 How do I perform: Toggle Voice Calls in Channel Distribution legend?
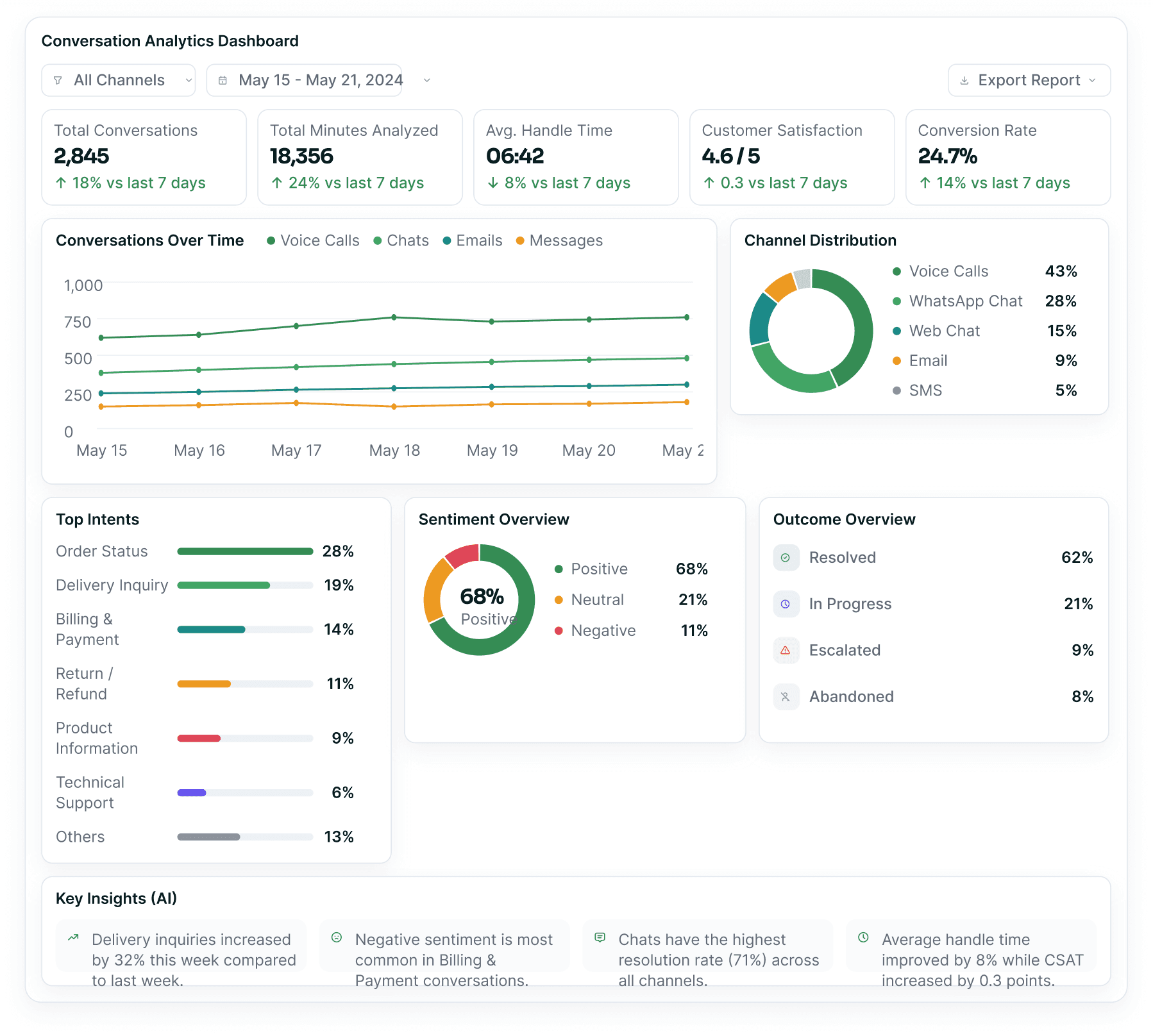984,271
